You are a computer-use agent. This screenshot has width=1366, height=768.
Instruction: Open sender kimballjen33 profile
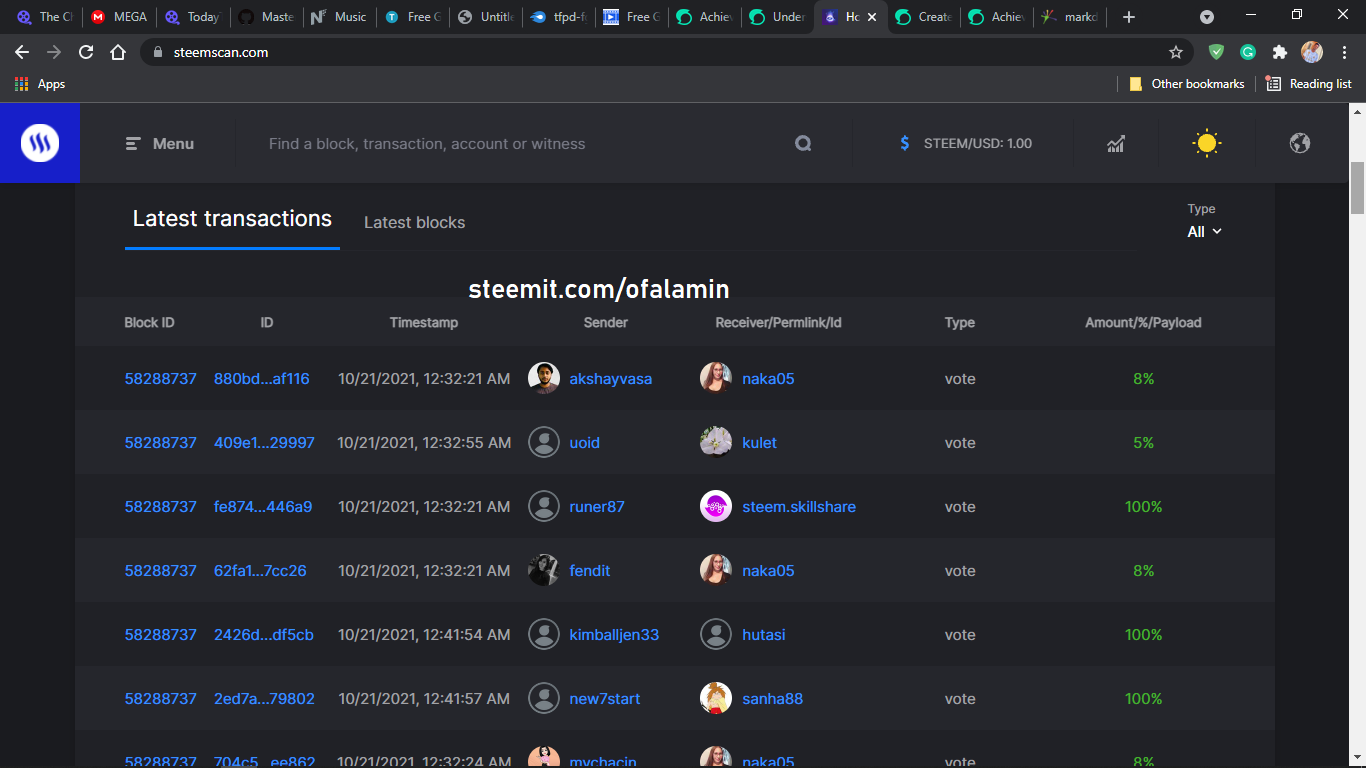click(614, 635)
